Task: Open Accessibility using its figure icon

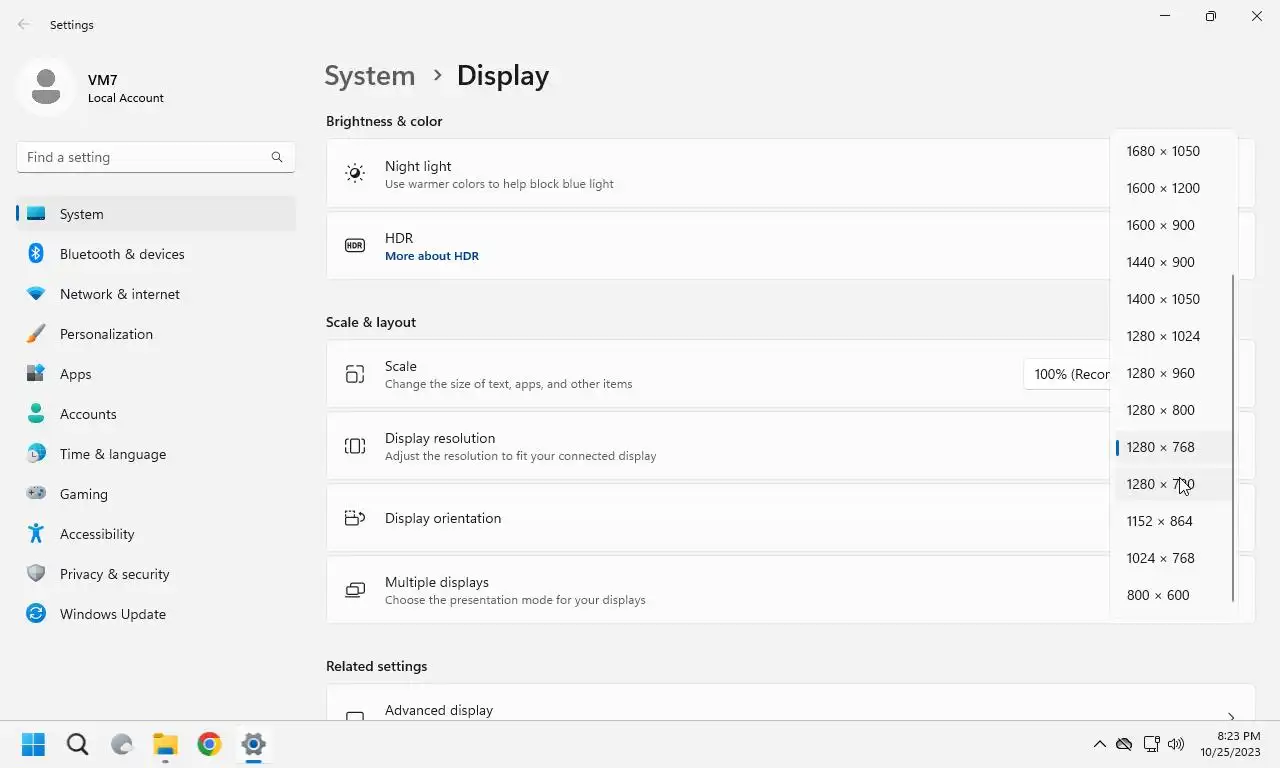Action: click(36, 534)
